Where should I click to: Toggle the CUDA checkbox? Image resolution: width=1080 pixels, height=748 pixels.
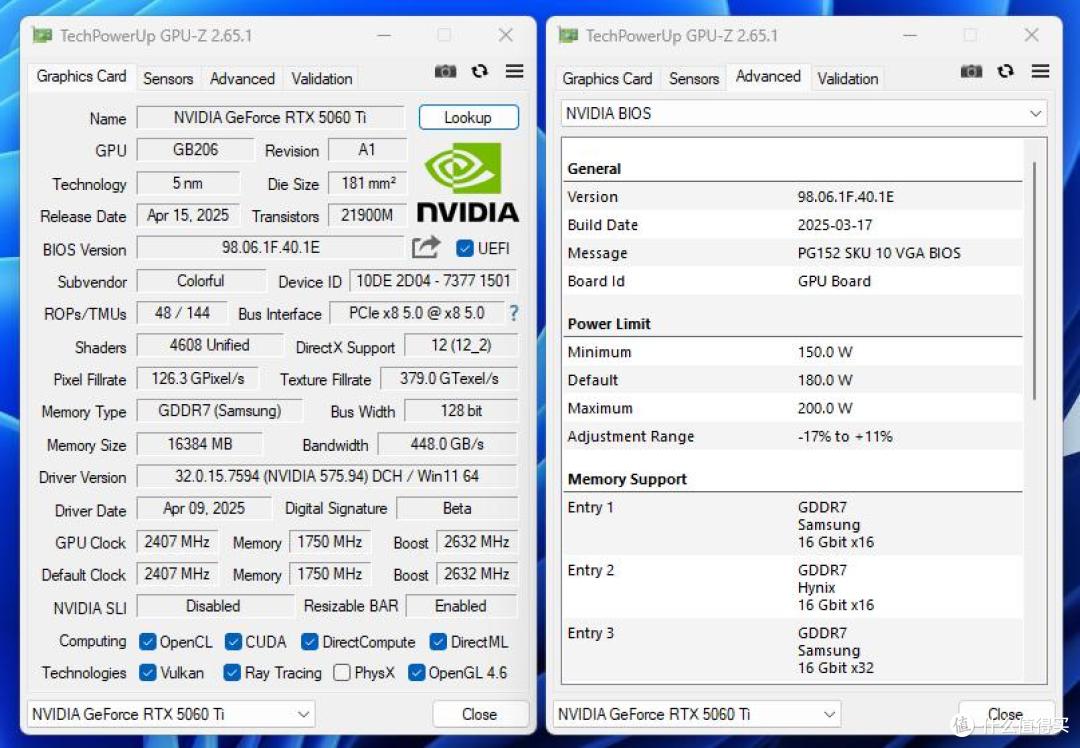[233, 642]
